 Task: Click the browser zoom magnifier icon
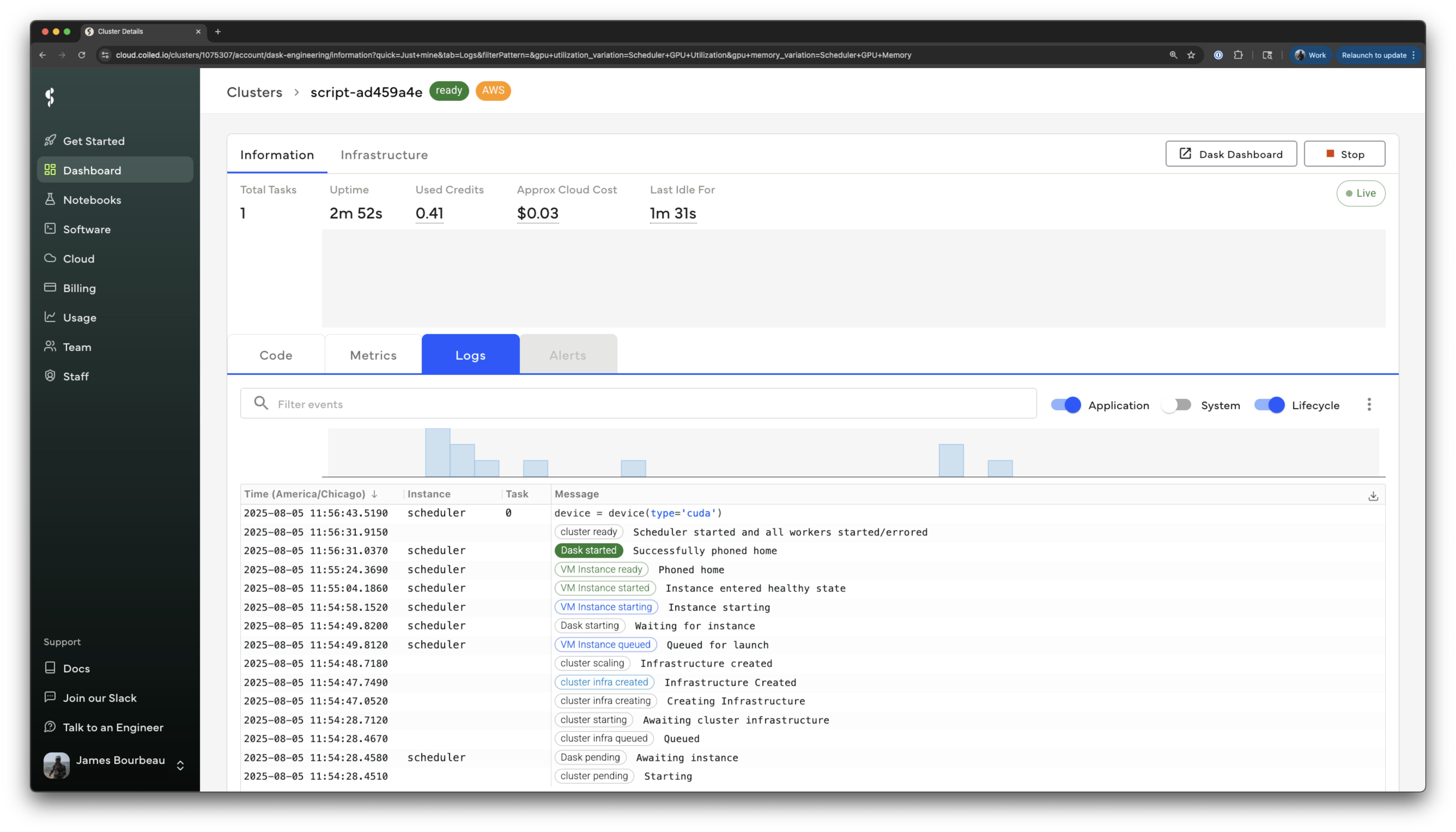click(x=1173, y=55)
